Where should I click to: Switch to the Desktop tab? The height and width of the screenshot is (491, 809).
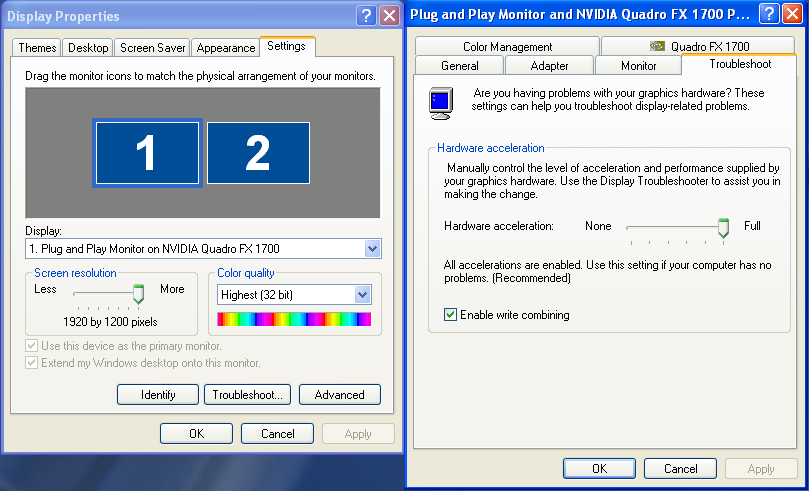[x=88, y=48]
